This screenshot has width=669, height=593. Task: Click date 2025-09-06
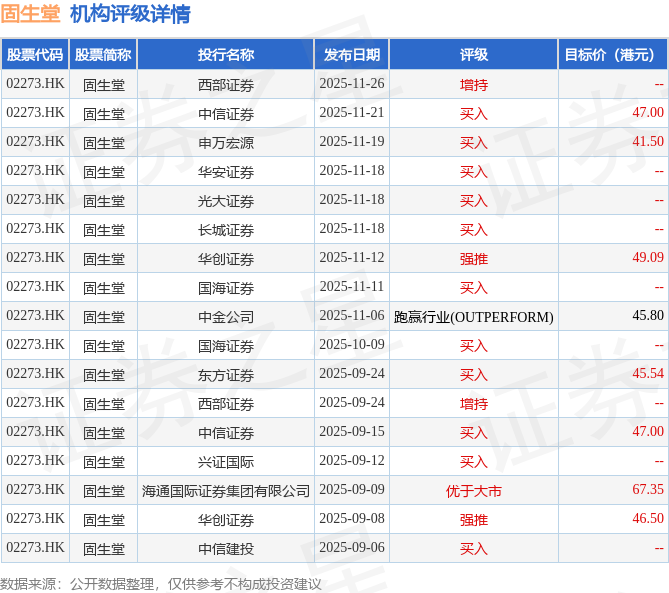coord(352,548)
